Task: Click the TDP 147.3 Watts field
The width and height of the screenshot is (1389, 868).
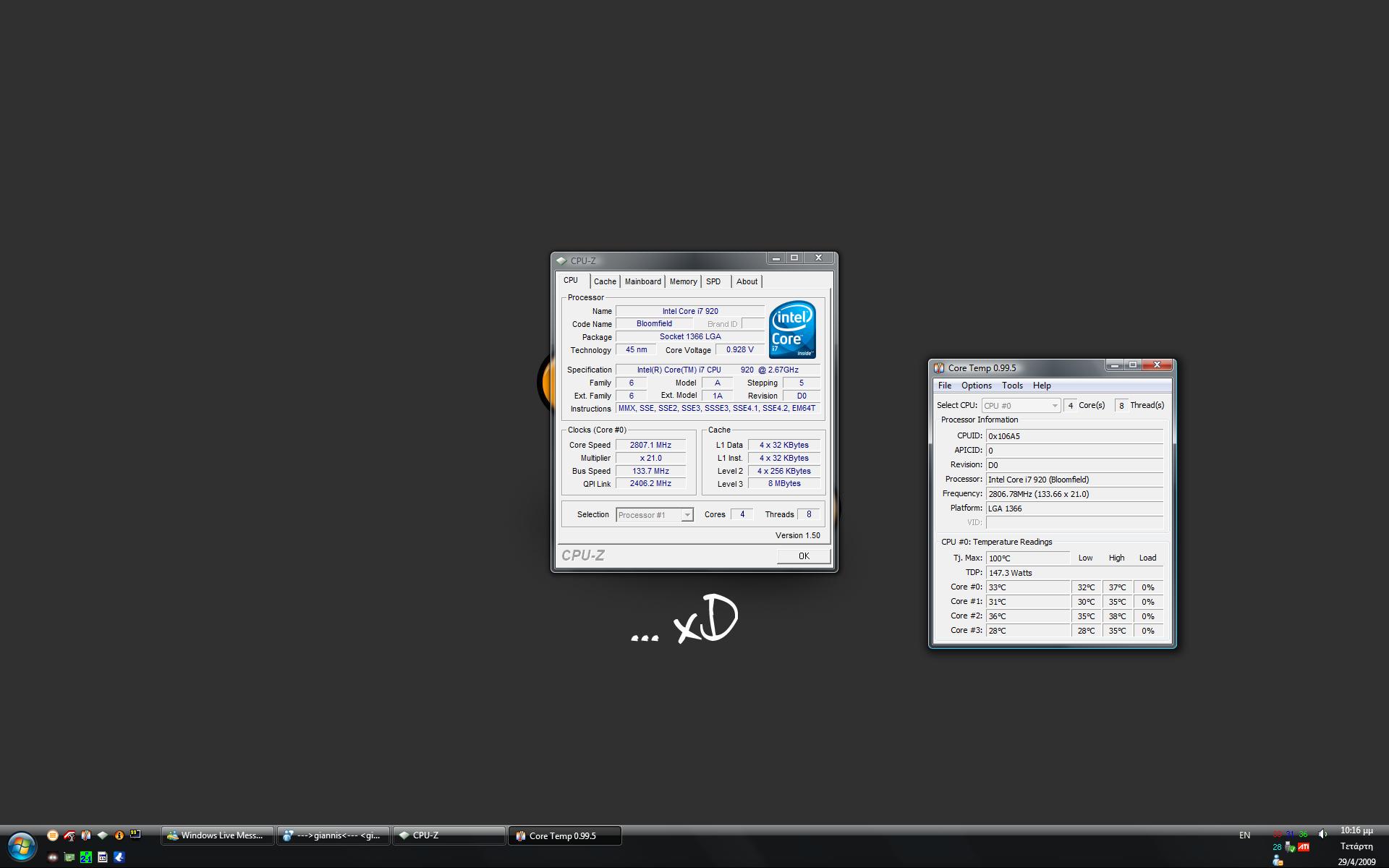Action: point(1074,573)
